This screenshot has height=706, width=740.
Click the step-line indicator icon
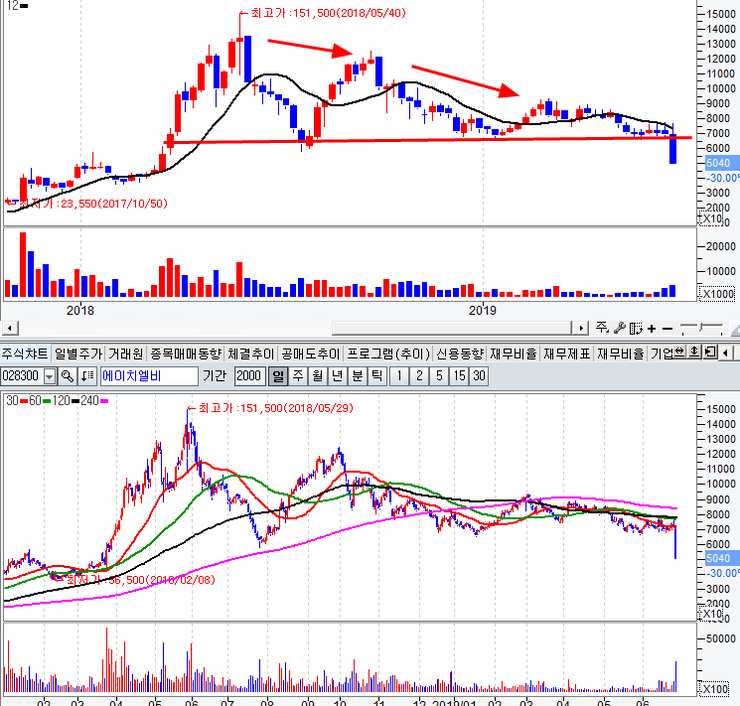pos(701,328)
